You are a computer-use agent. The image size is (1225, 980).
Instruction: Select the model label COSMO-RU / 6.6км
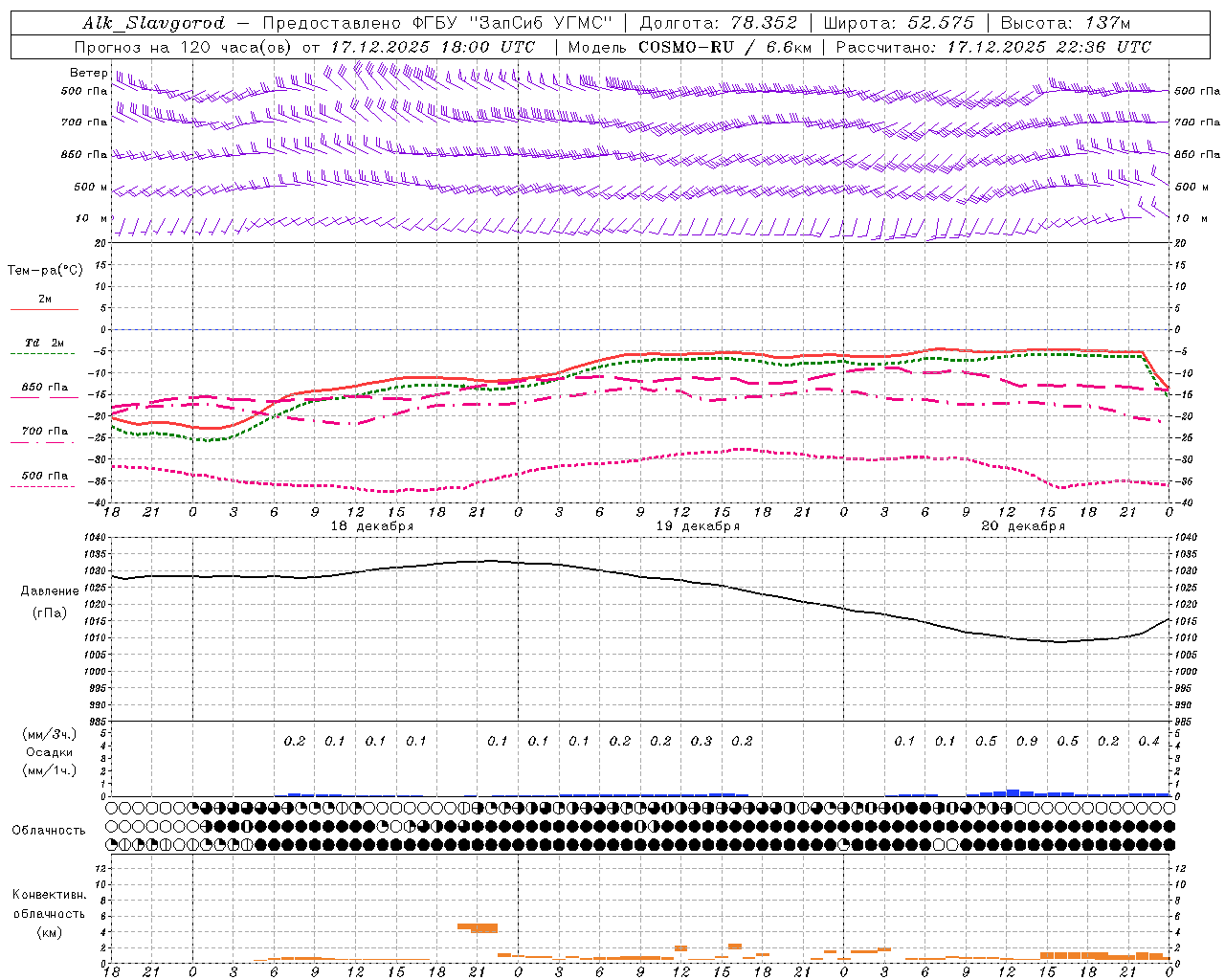click(x=724, y=47)
